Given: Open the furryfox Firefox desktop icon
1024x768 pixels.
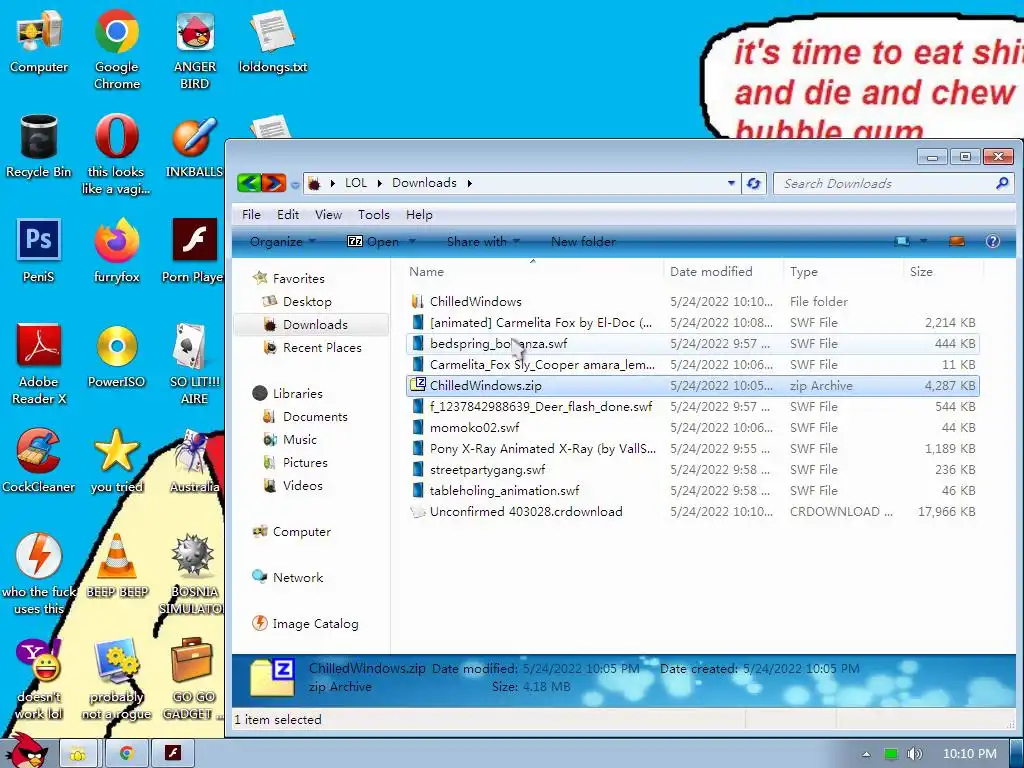Looking at the screenshot, I should pyautogui.click(x=116, y=251).
